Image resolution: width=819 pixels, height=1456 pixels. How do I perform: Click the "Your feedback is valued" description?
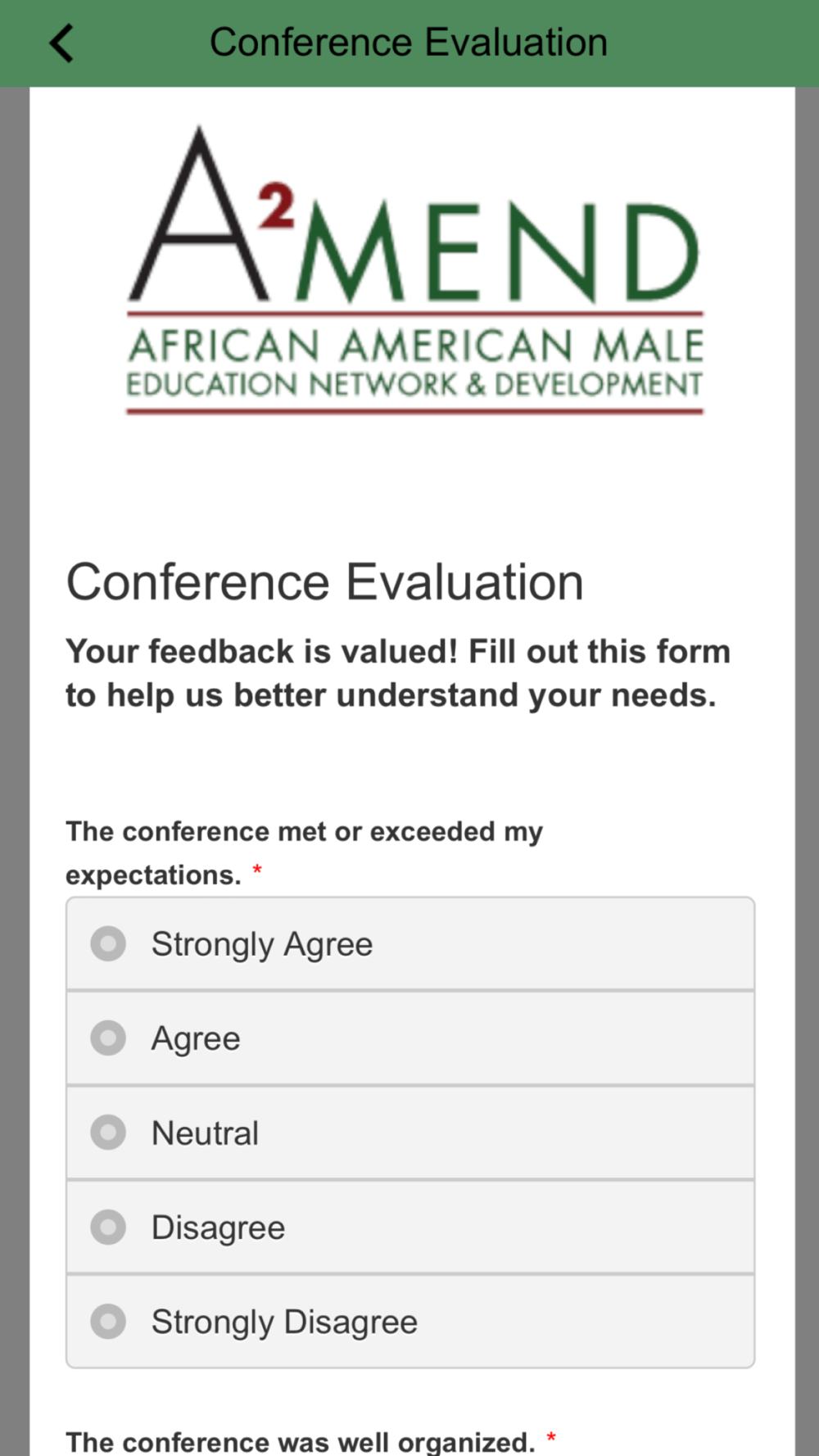398,673
